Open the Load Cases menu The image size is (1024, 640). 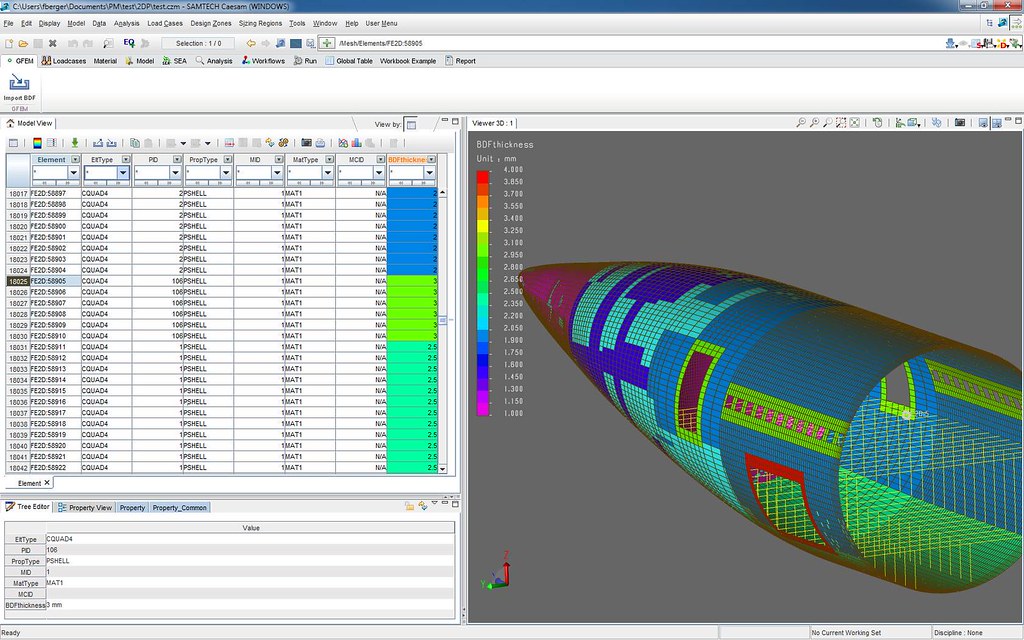click(165, 23)
